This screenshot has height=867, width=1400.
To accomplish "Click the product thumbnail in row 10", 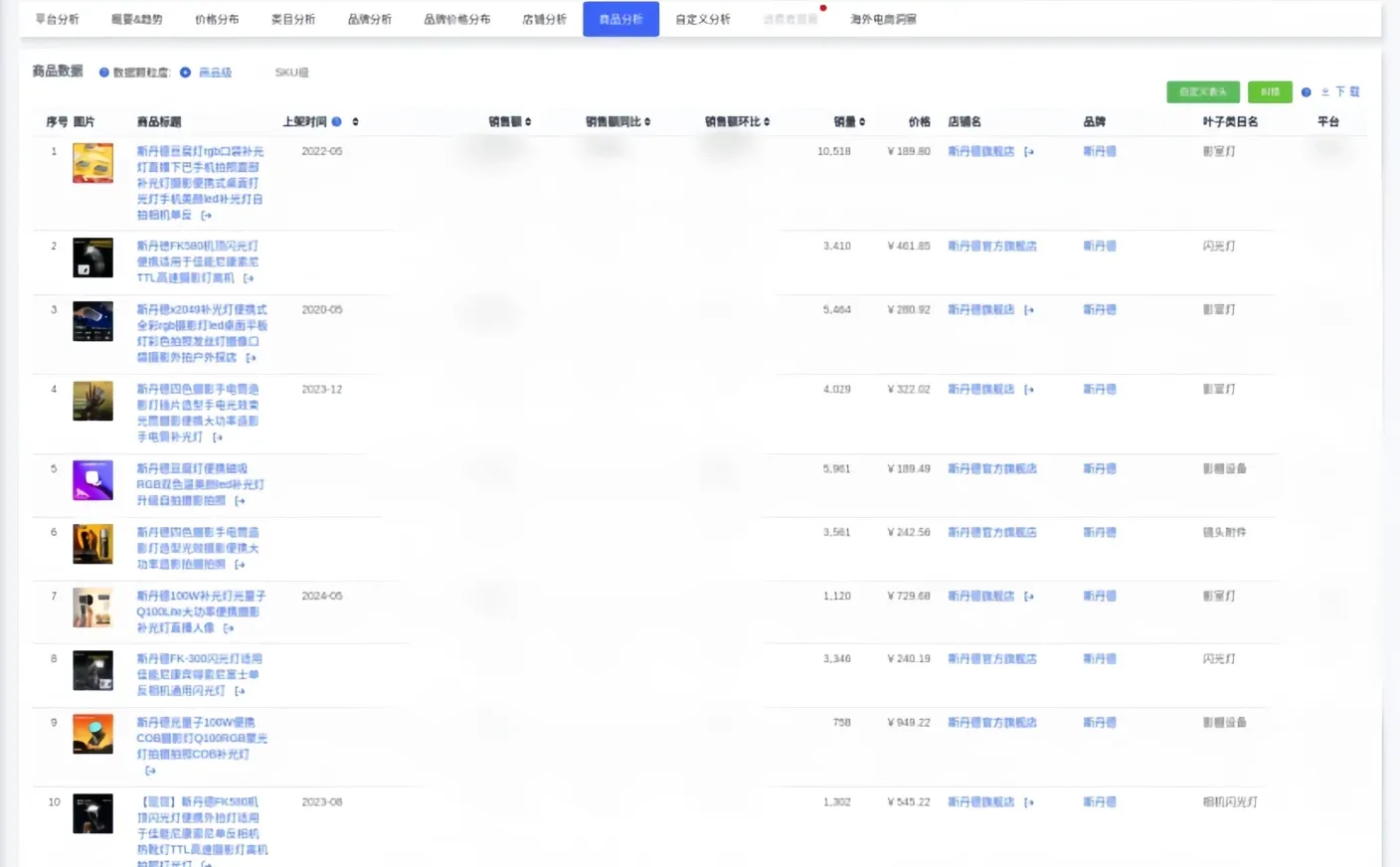I will [92, 813].
